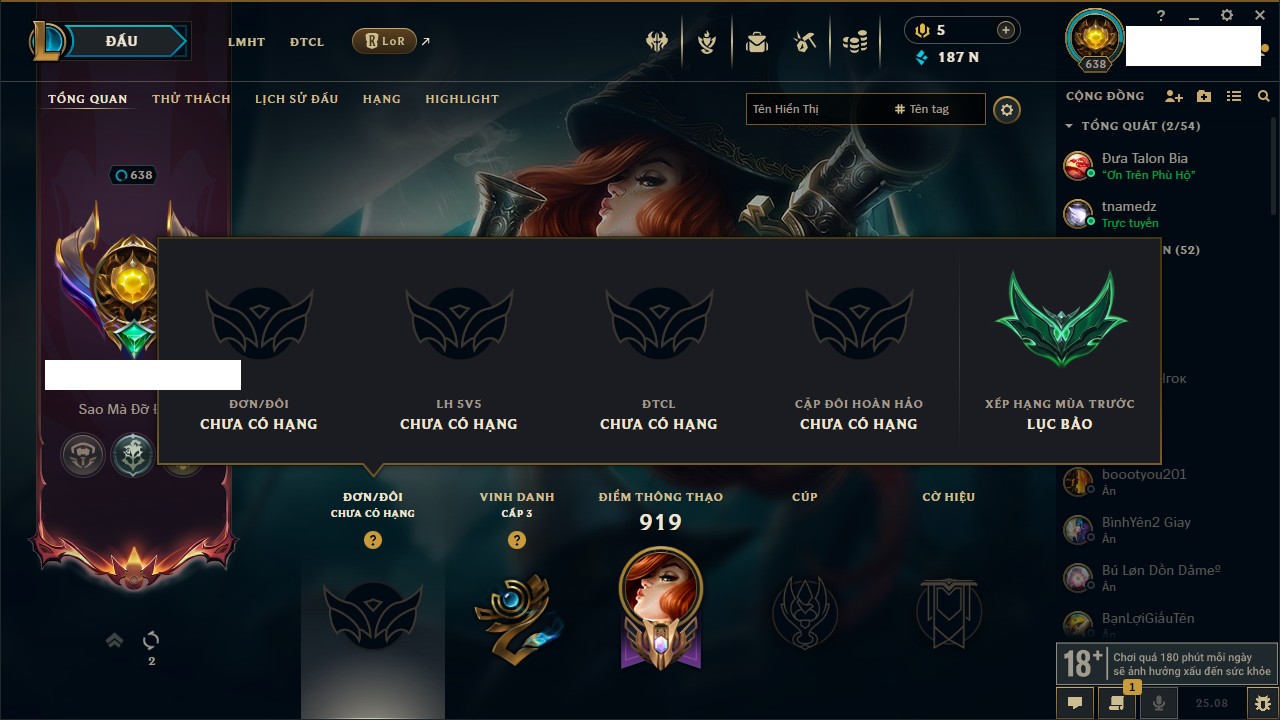Open the Store coins icon
Screen dimensions: 1280x720
[x=855, y=42]
